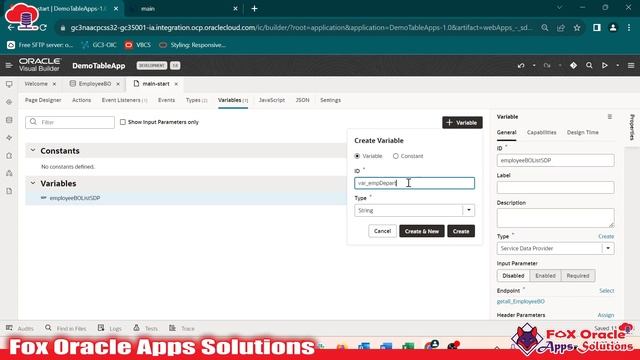This screenshot has height=360, width=640.
Task: Switch to Actions tab
Action: (81, 100)
